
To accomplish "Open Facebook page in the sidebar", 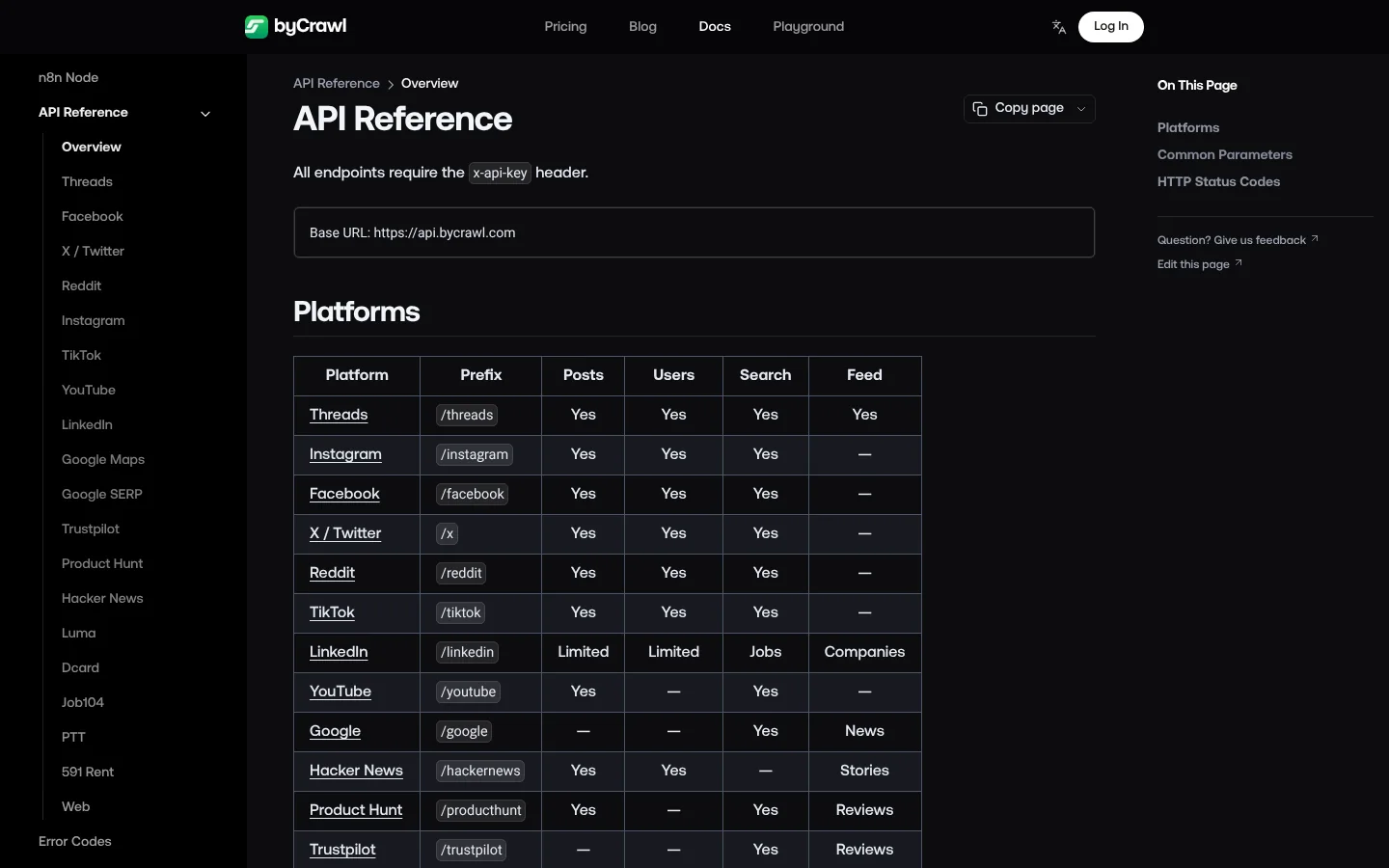I will pos(93,216).
